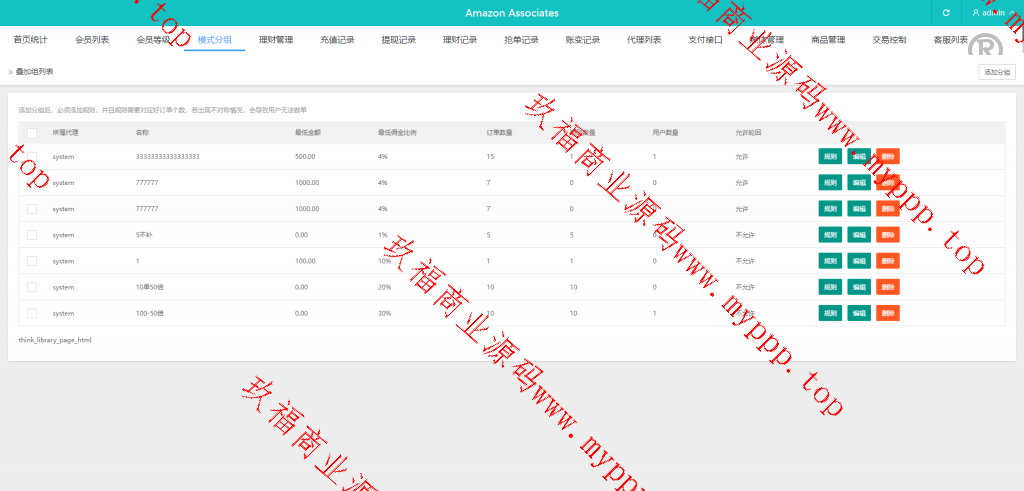
Task: Click 编辑 for the 100-50倍 group
Action: (859, 313)
